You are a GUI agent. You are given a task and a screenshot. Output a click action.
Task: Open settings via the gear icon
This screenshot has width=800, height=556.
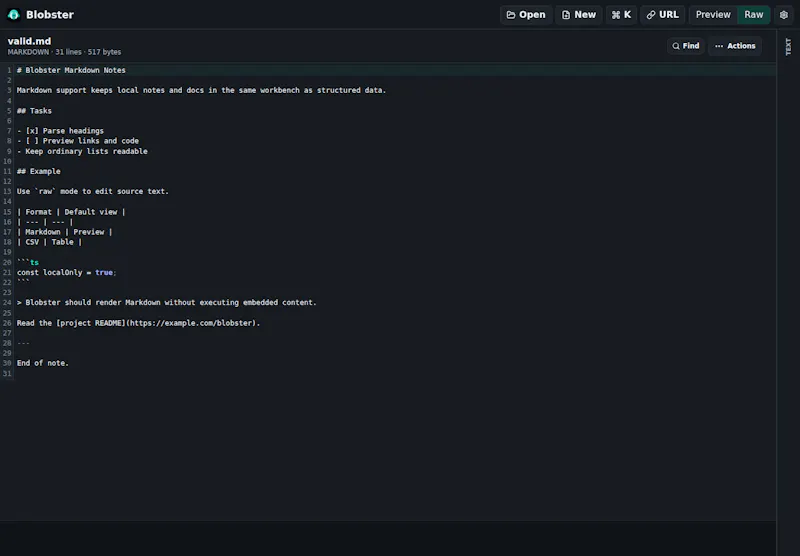(x=784, y=15)
